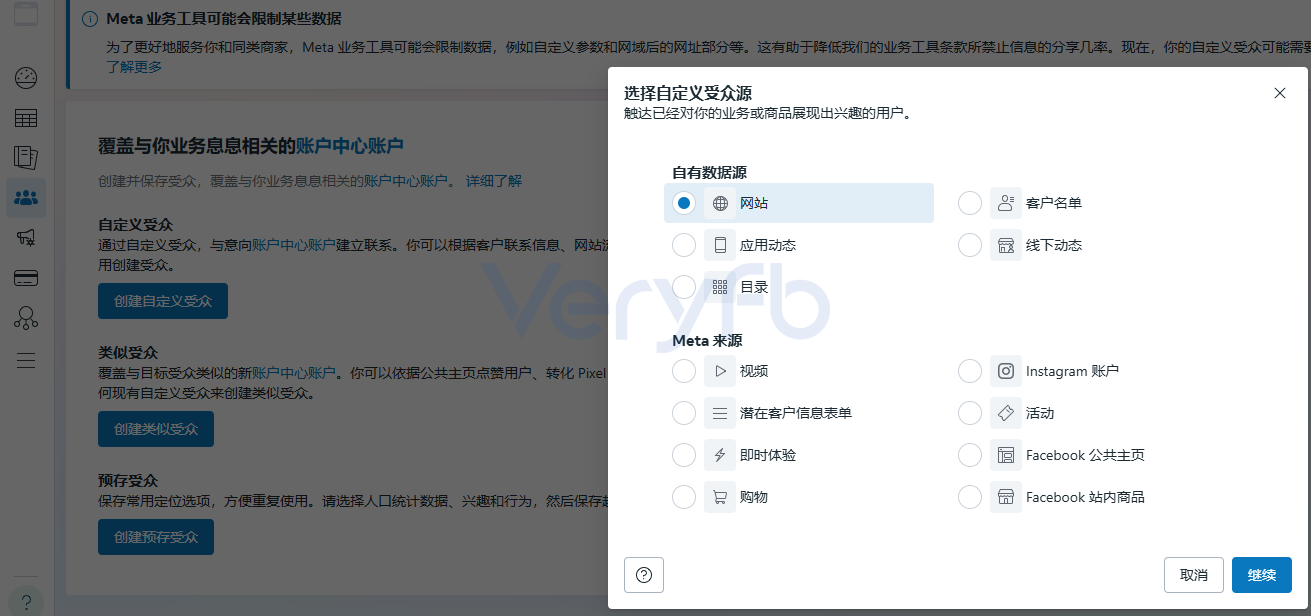Open the table grid icon in sidebar
1311x616 pixels.
(26, 118)
